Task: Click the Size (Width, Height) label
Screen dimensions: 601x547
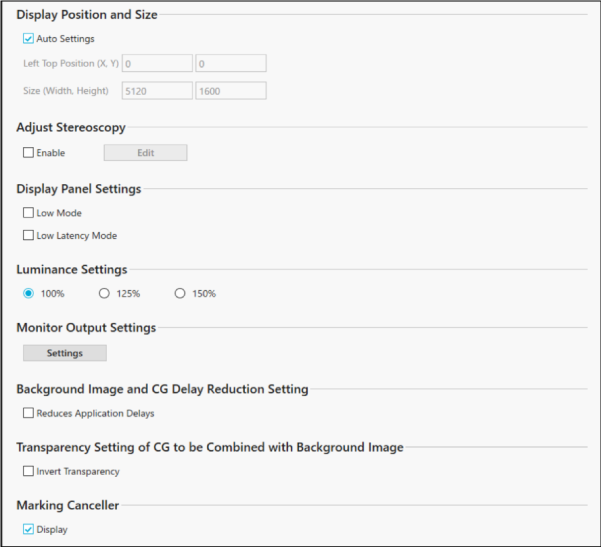Action: coord(66,91)
